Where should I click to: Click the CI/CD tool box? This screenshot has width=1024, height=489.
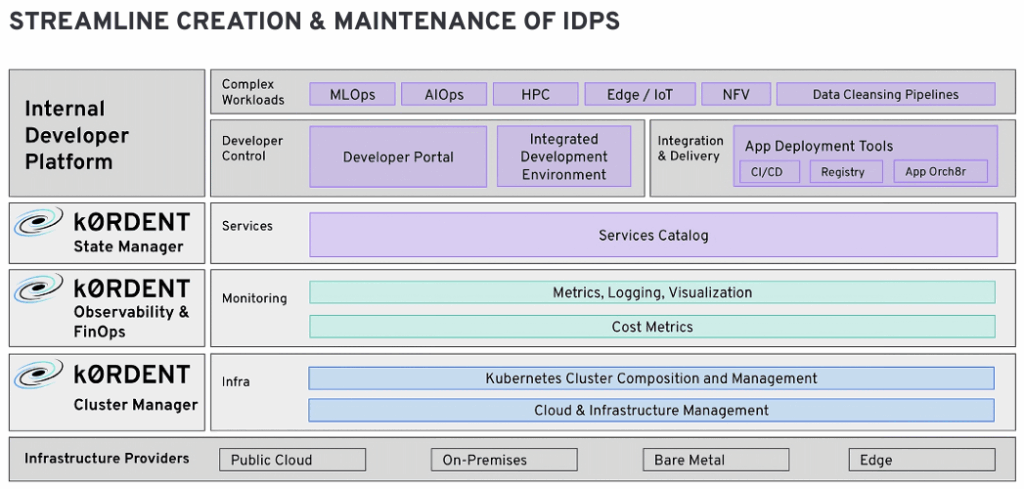click(769, 172)
